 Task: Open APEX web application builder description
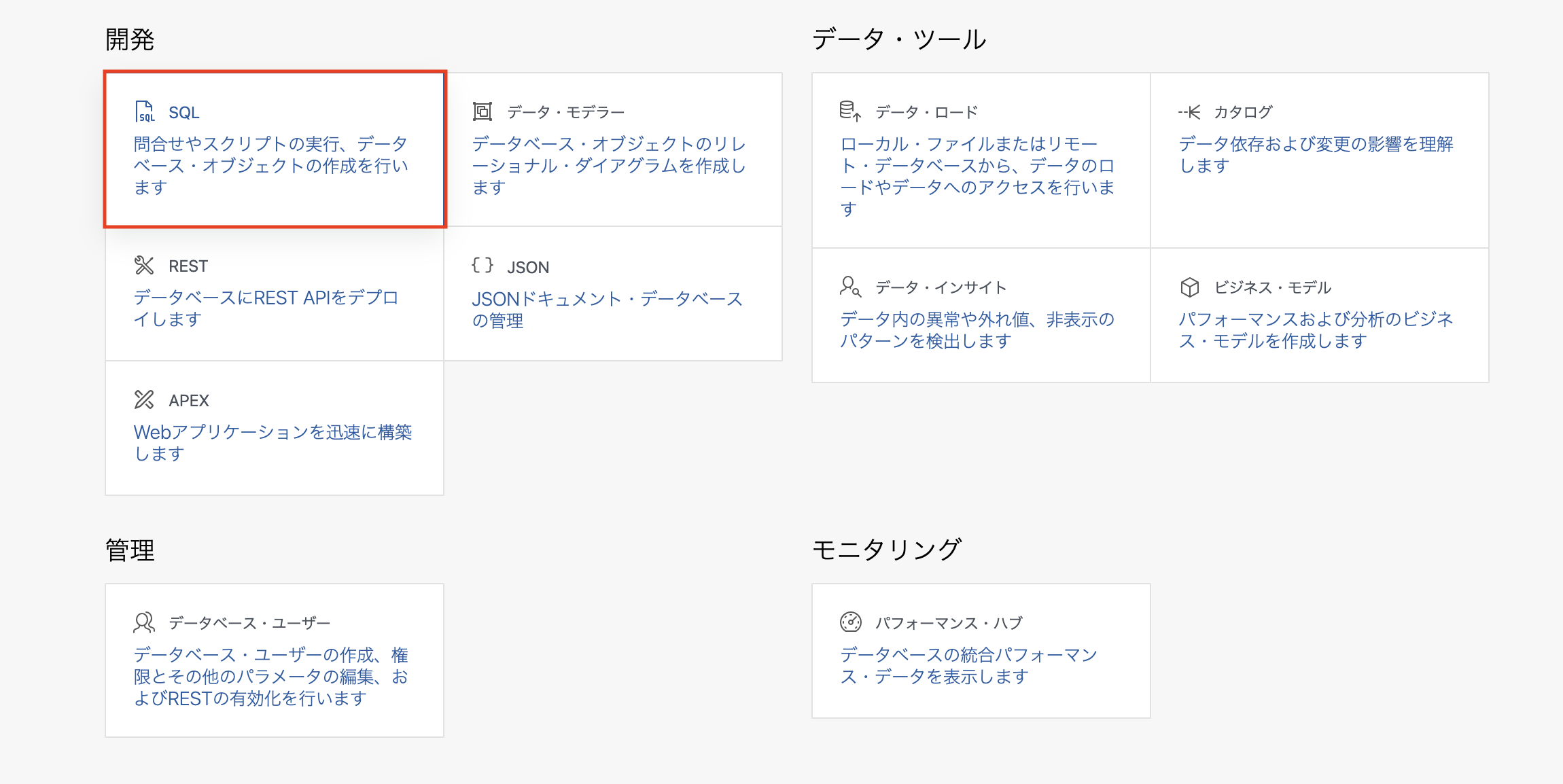click(x=273, y=442)
